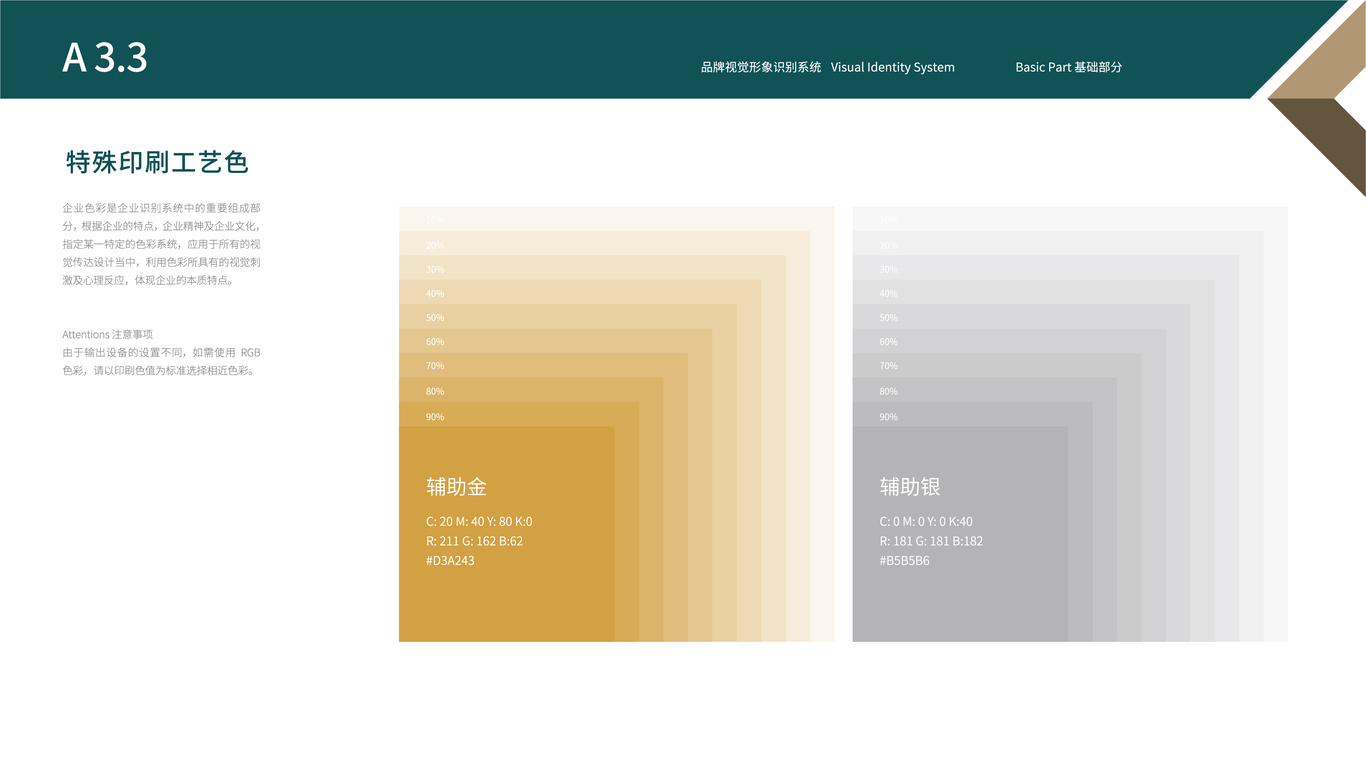Select CMYK value 'C: 0 M: 0 Y: 0 K:40'
This screenshot has width=1366, height=768.
[926, 521]
